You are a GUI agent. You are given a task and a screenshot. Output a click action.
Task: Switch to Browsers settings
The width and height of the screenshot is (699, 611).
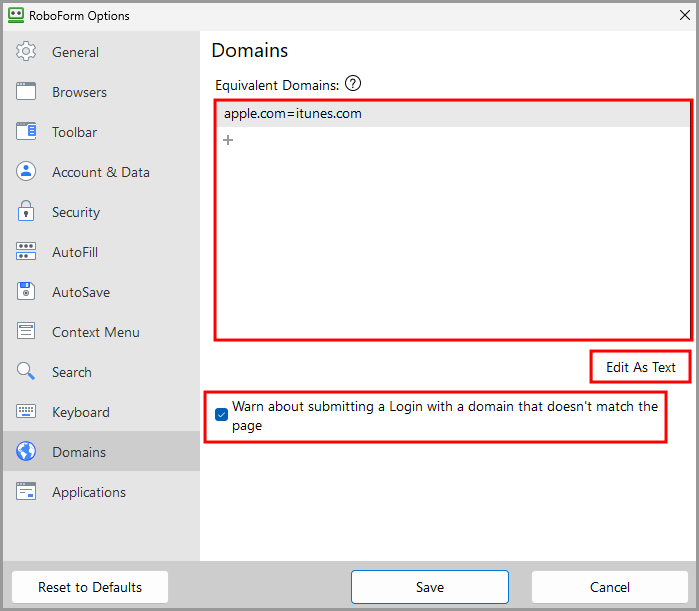[x=101, y=92]
